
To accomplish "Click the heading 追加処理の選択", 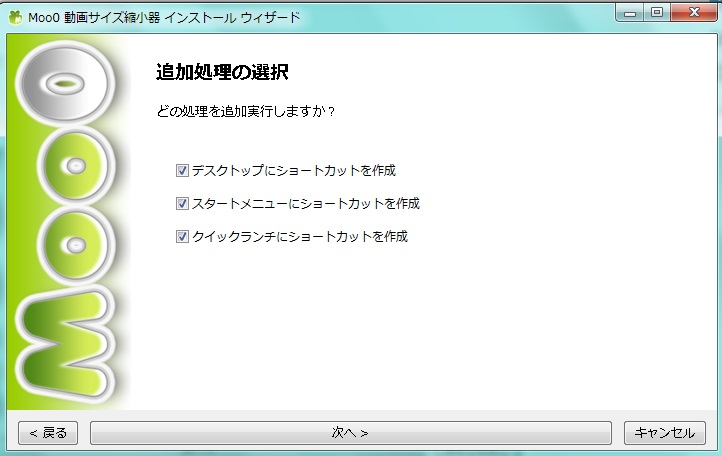I will (x=222, y=72).
